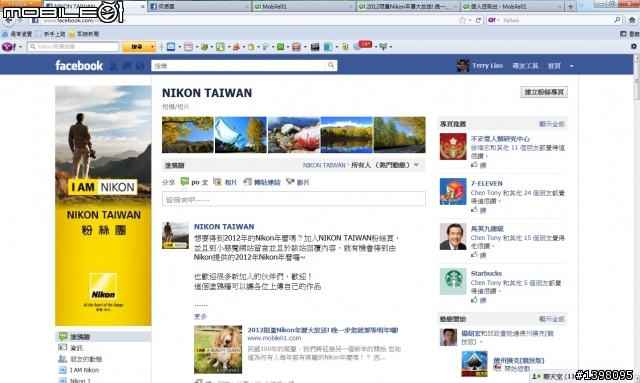
Task: Bookmark this page with the star icon
Action: click(462, 20)
